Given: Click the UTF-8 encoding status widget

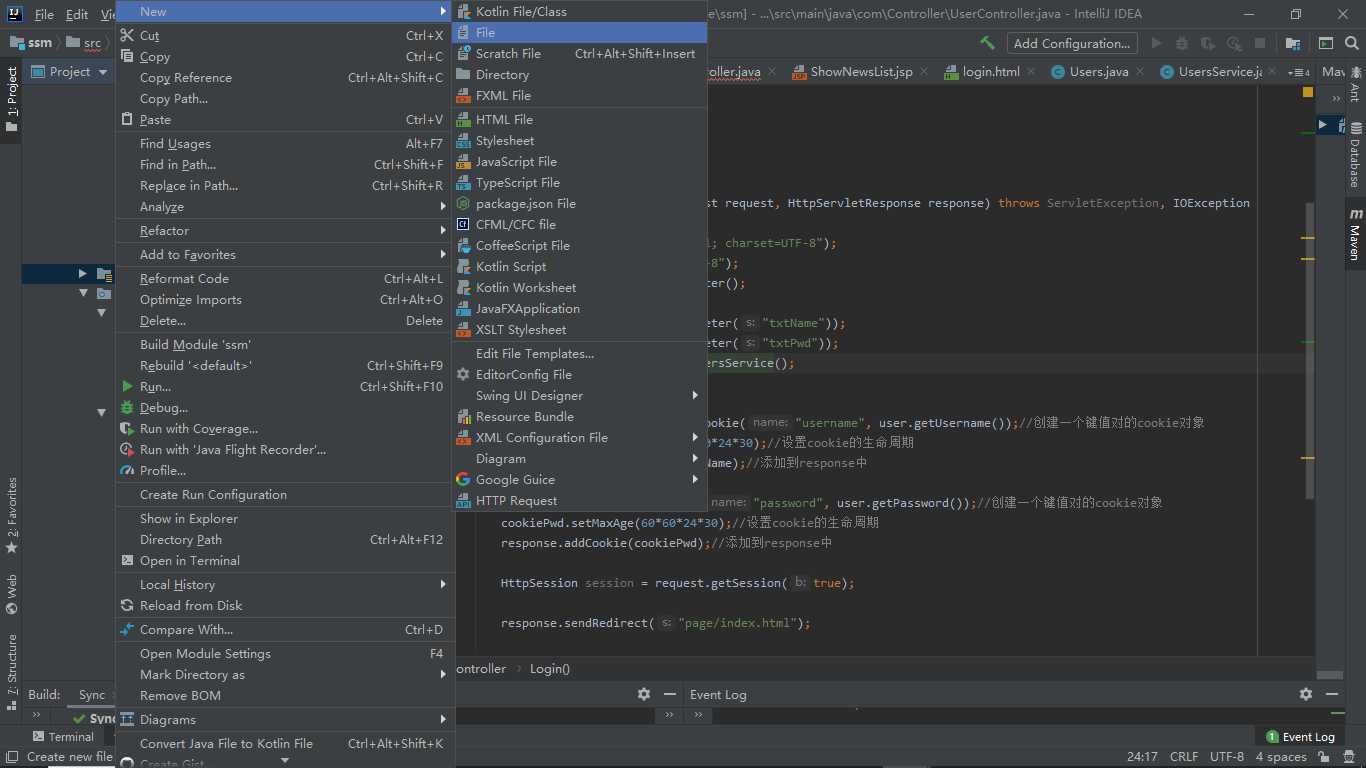Looking at the screenshot, I should 1226,757.
